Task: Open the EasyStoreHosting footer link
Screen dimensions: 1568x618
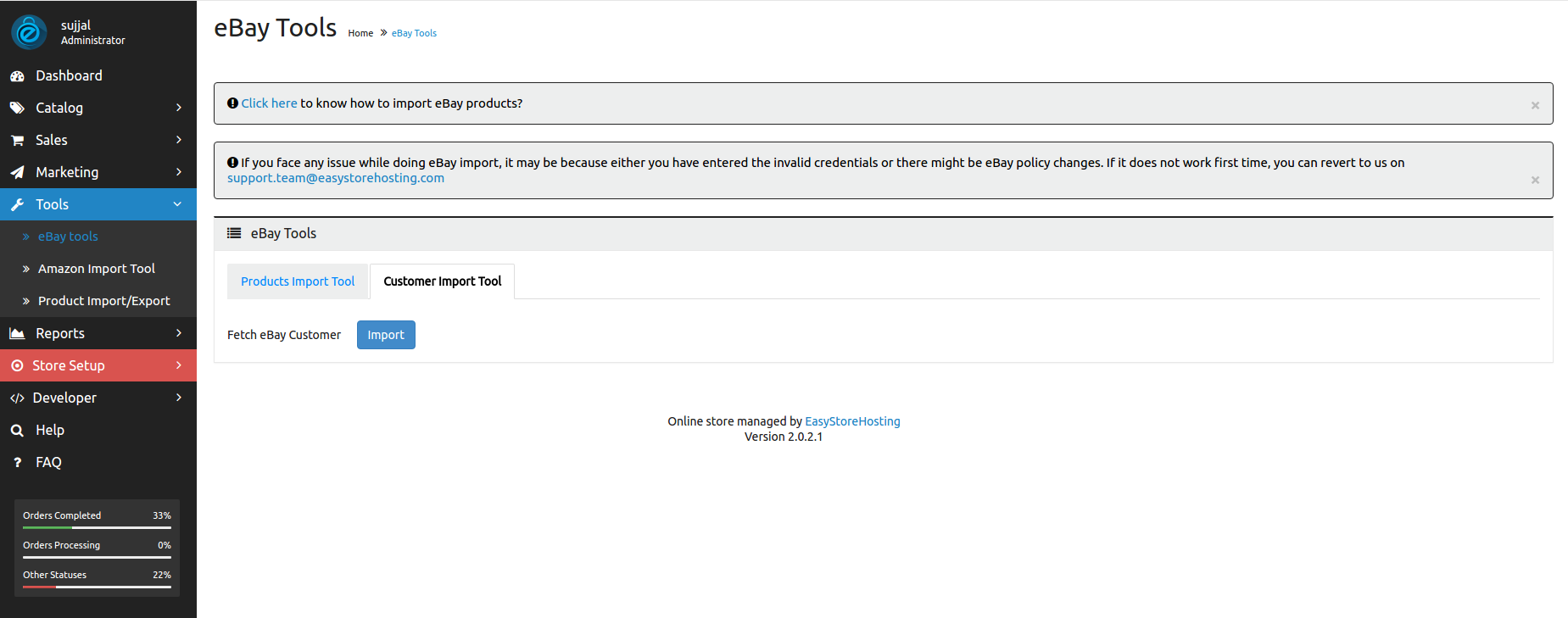Action: [852, 421]
